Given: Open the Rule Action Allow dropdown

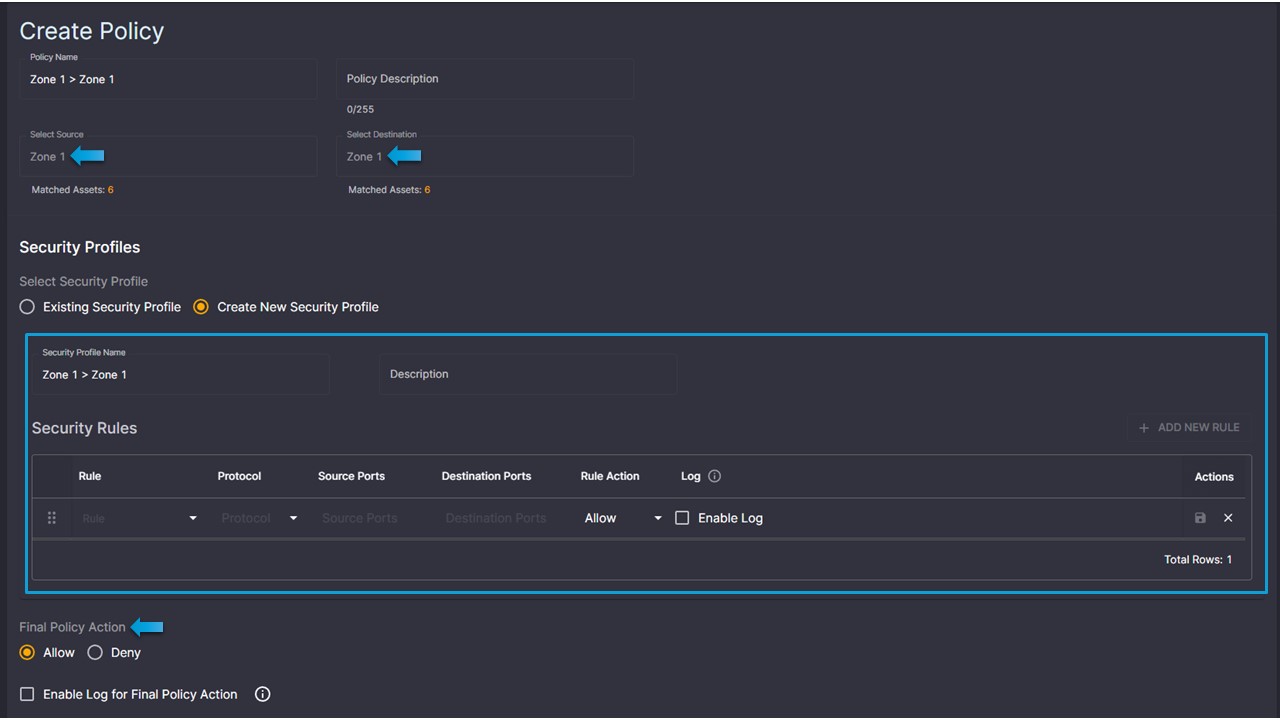Looking at the screenshot, I should tap(623, 518).
